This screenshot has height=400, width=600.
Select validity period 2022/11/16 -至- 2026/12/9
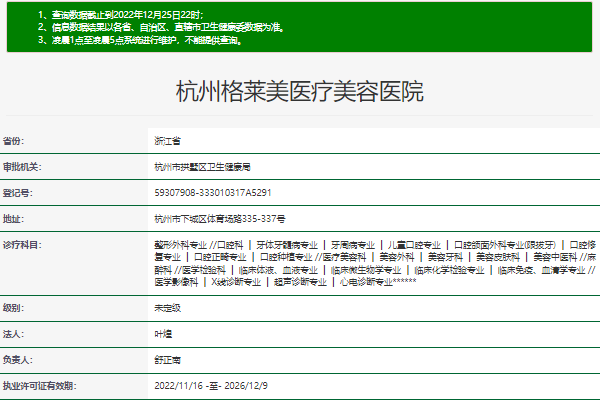pos(211,385)
